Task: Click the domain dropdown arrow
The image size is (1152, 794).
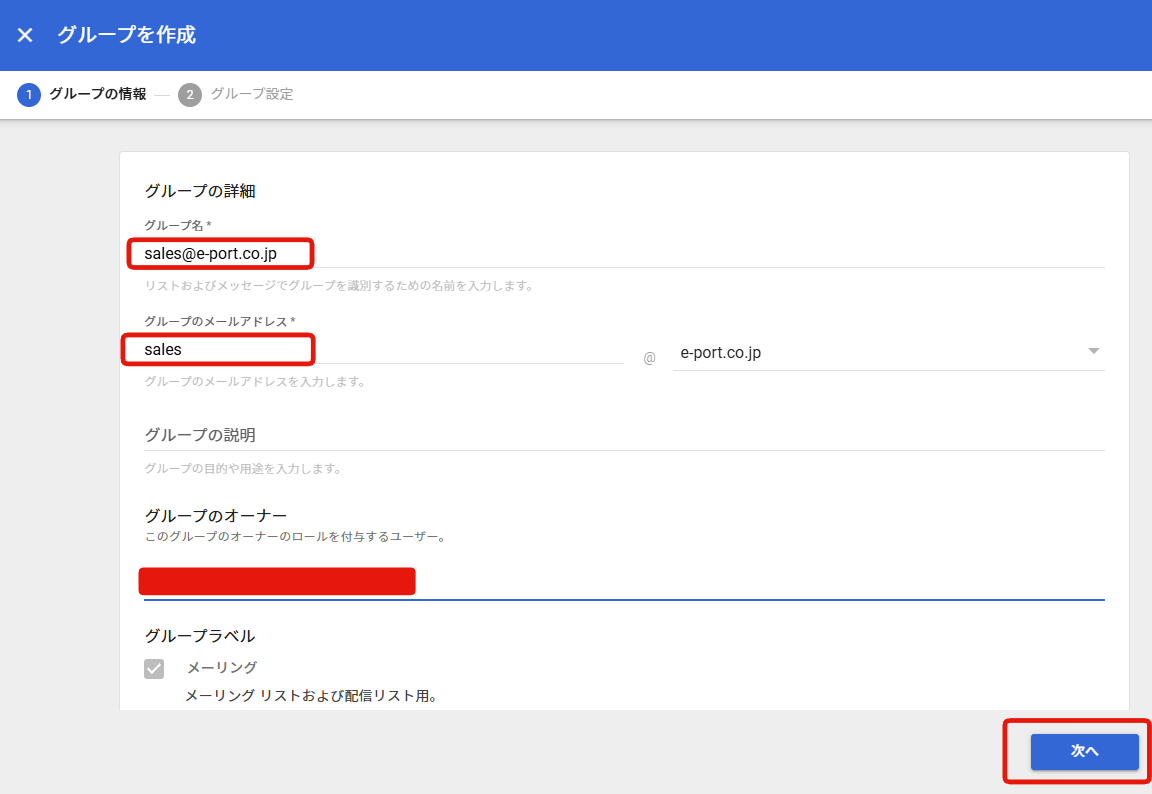Action: tap(1093, 351)
